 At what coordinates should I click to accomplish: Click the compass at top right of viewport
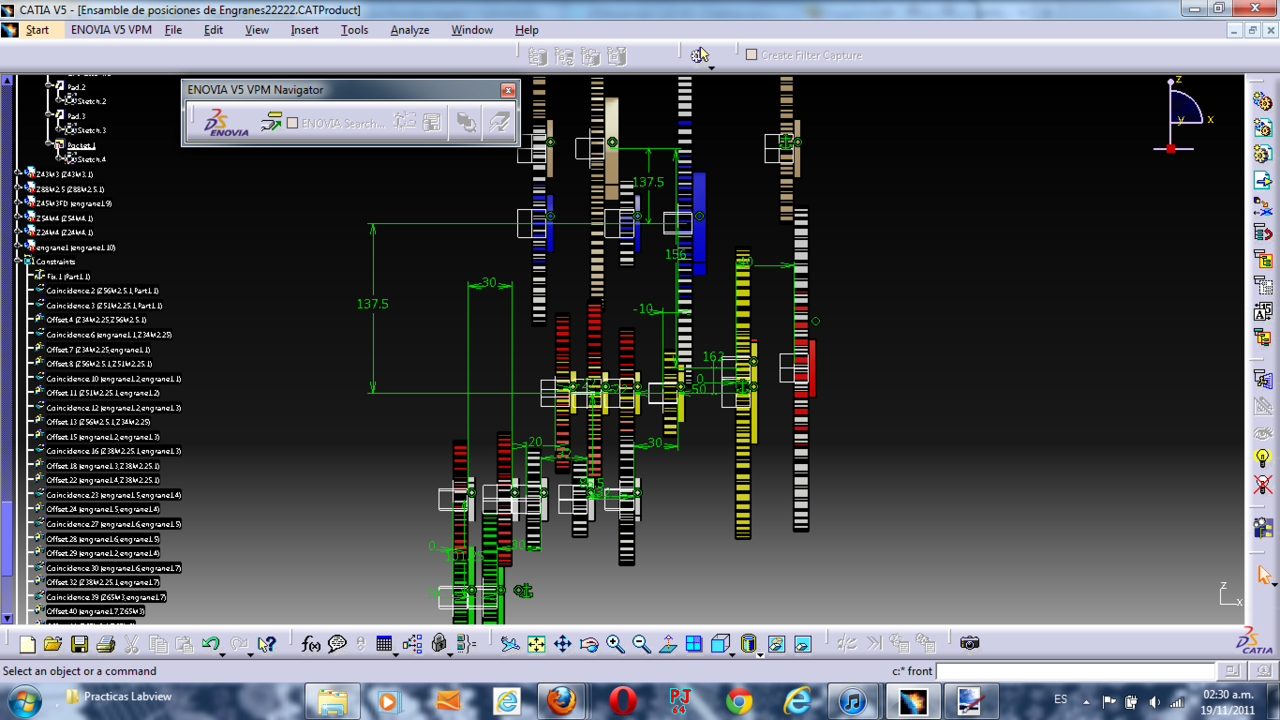(x=1184, y=115)
